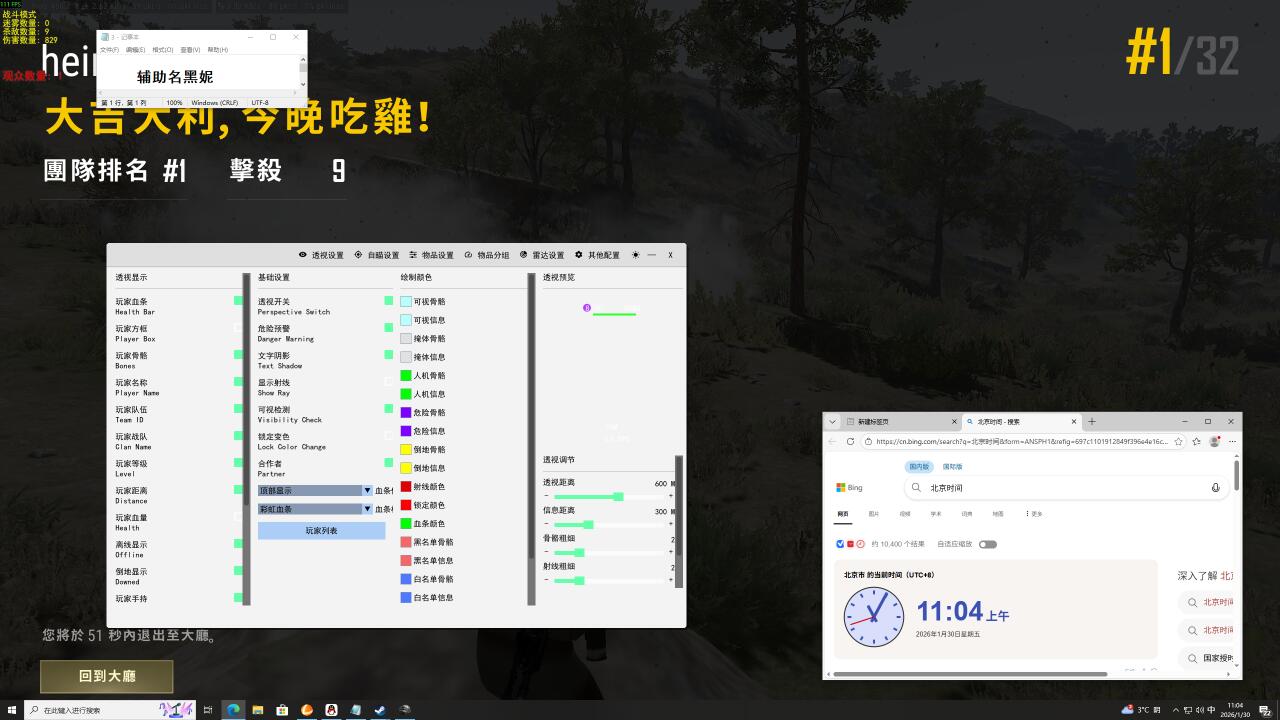
Task: Launch the QQ penguin icon in taskbar
Action: tap(331, 710)
